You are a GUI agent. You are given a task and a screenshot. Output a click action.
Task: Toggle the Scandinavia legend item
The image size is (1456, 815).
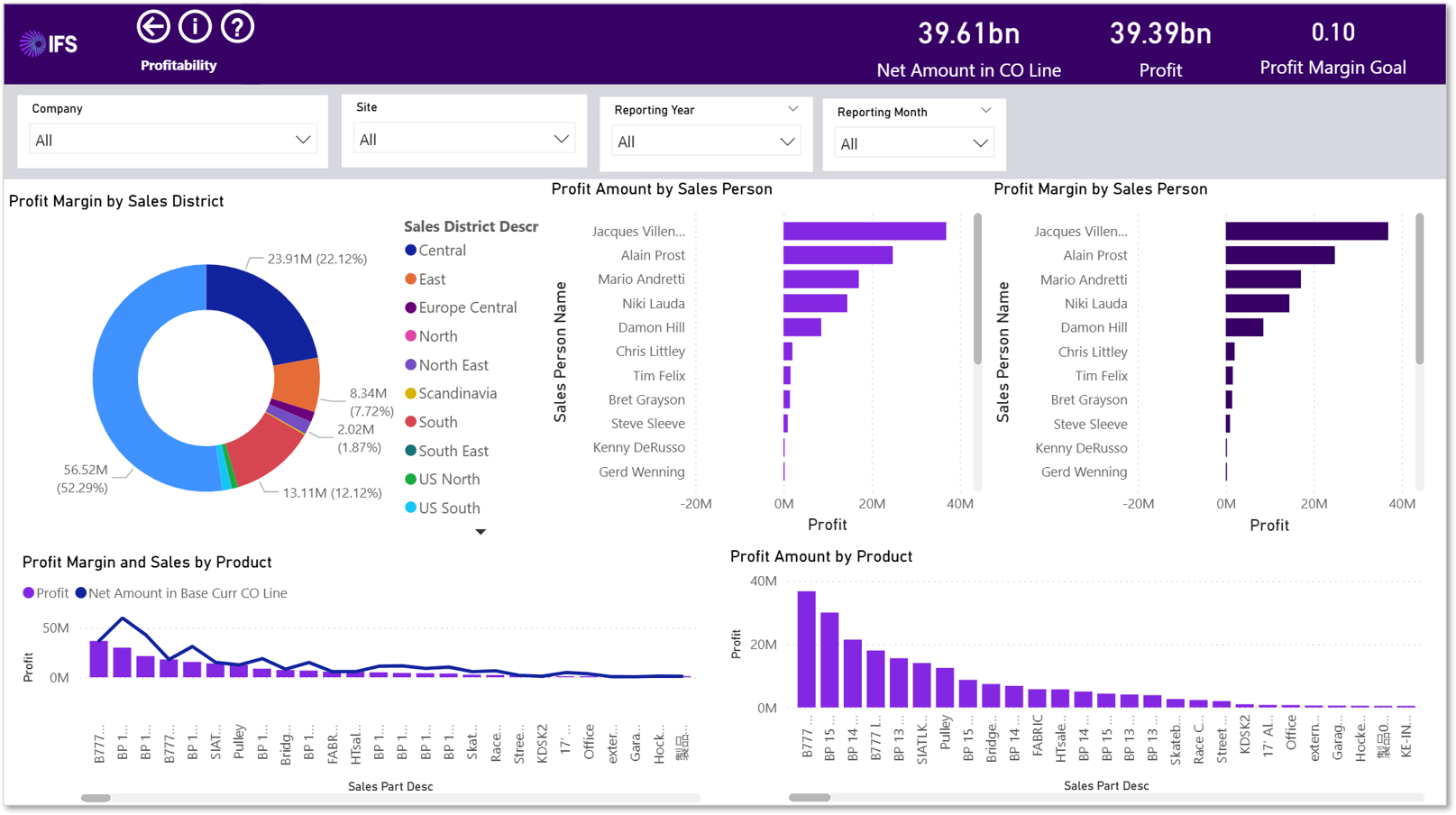(x=451, y=393)
